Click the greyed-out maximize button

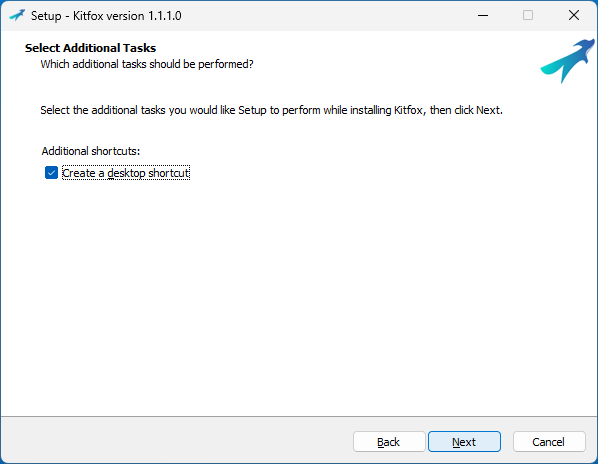click(x=528, y=16)
